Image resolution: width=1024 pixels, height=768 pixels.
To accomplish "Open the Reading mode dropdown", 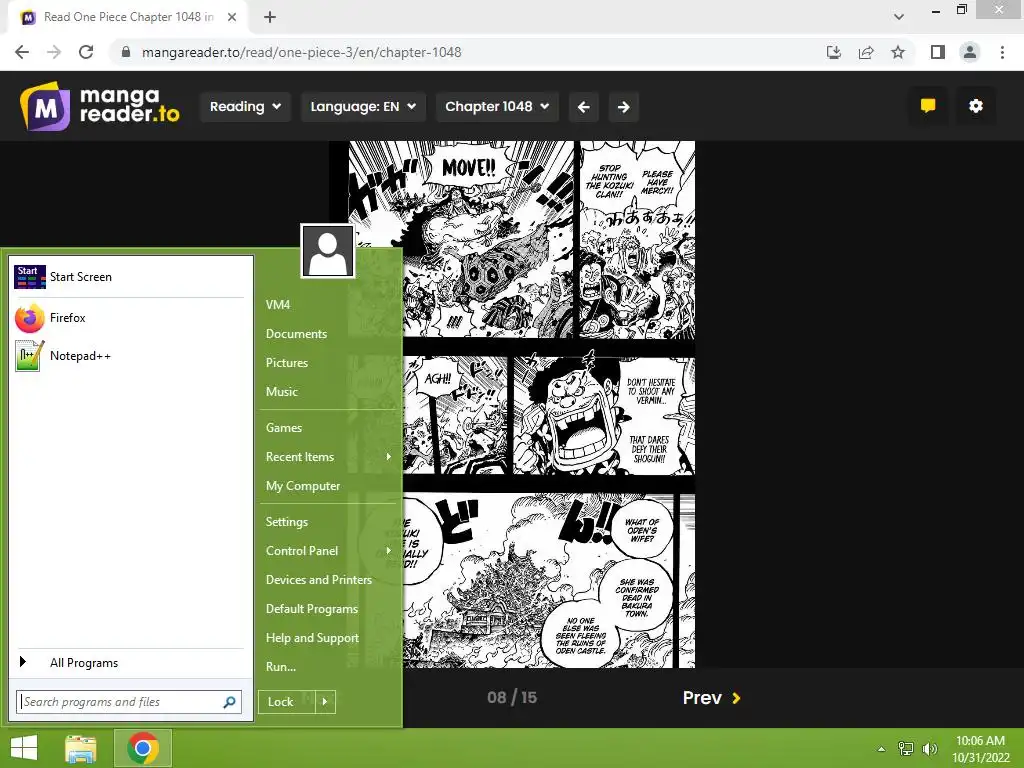I will 246,107.
